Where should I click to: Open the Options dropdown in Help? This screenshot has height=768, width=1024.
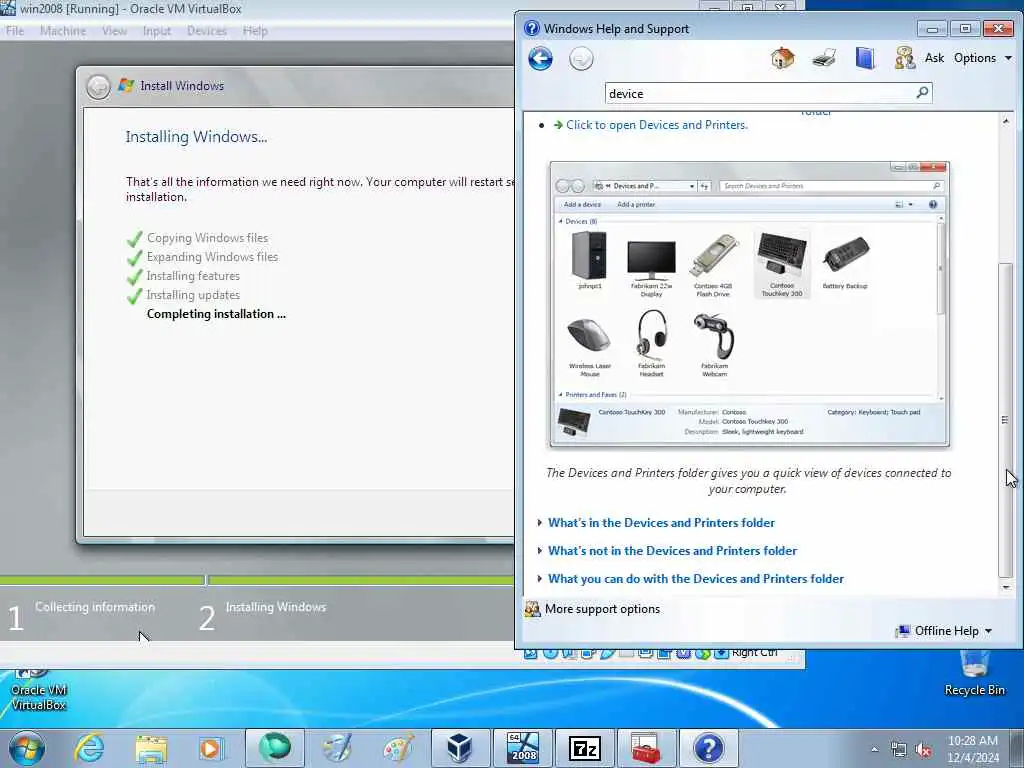pos(983,58)
